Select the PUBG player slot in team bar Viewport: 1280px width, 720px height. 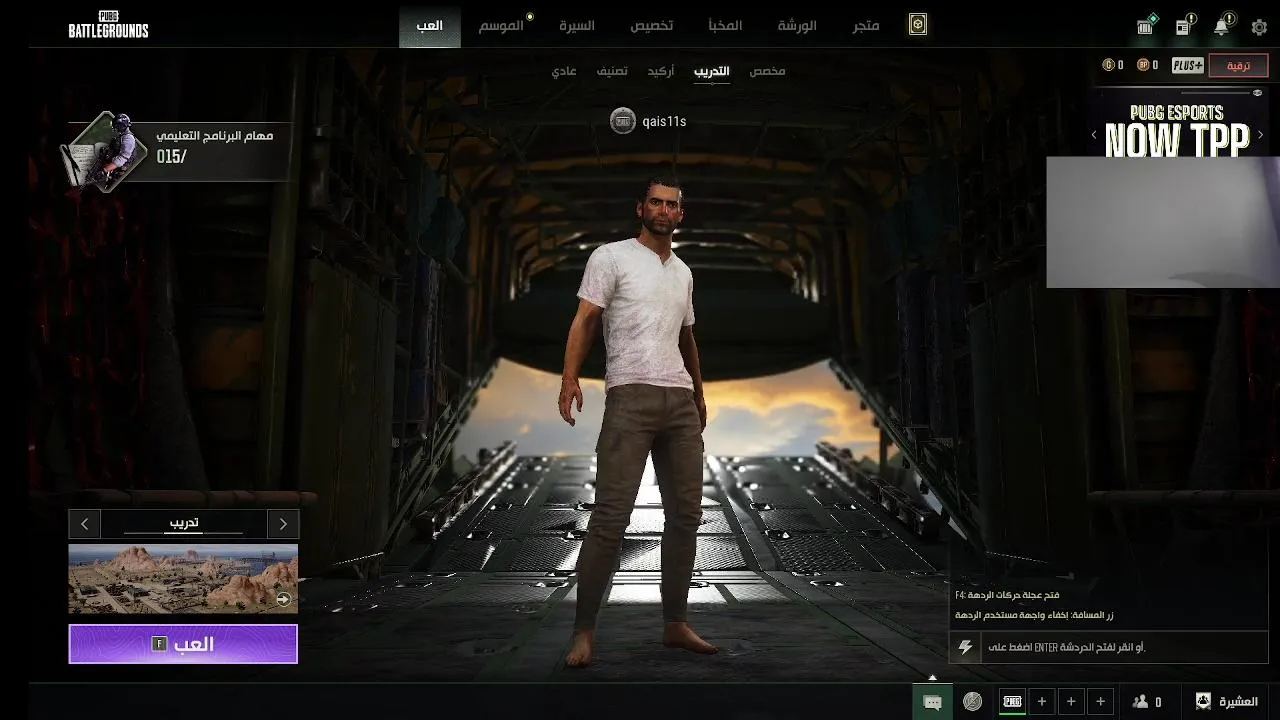tap(1012, 702)
